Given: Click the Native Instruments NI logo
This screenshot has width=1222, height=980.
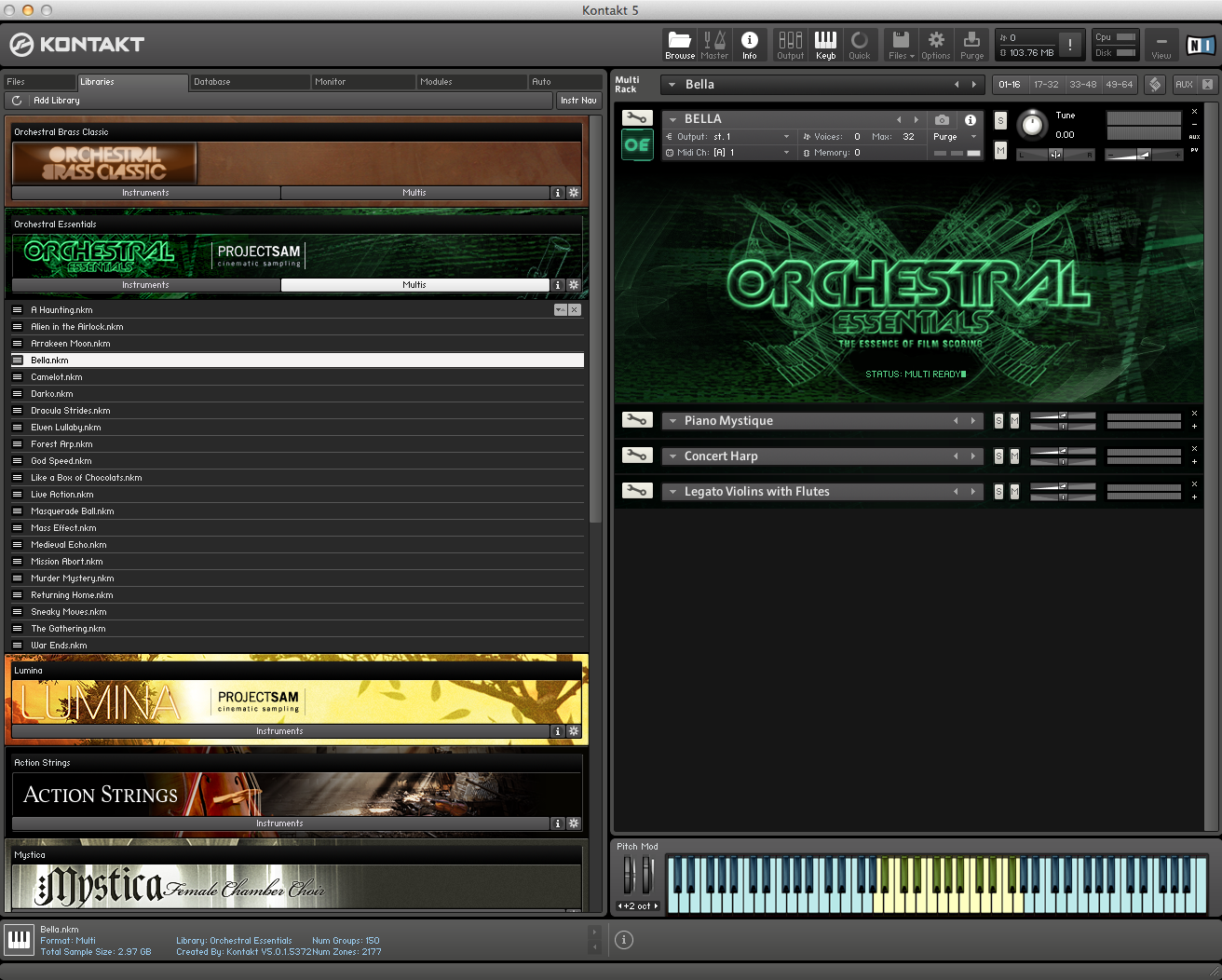Looking at the screenshot, I should coord(1200,45).
